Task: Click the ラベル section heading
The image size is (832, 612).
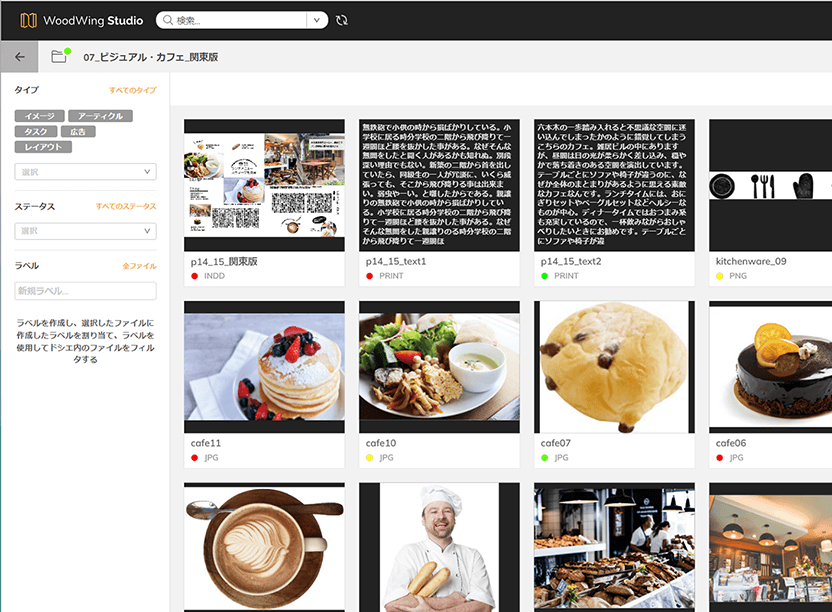Action: click(x=27, y=265)
